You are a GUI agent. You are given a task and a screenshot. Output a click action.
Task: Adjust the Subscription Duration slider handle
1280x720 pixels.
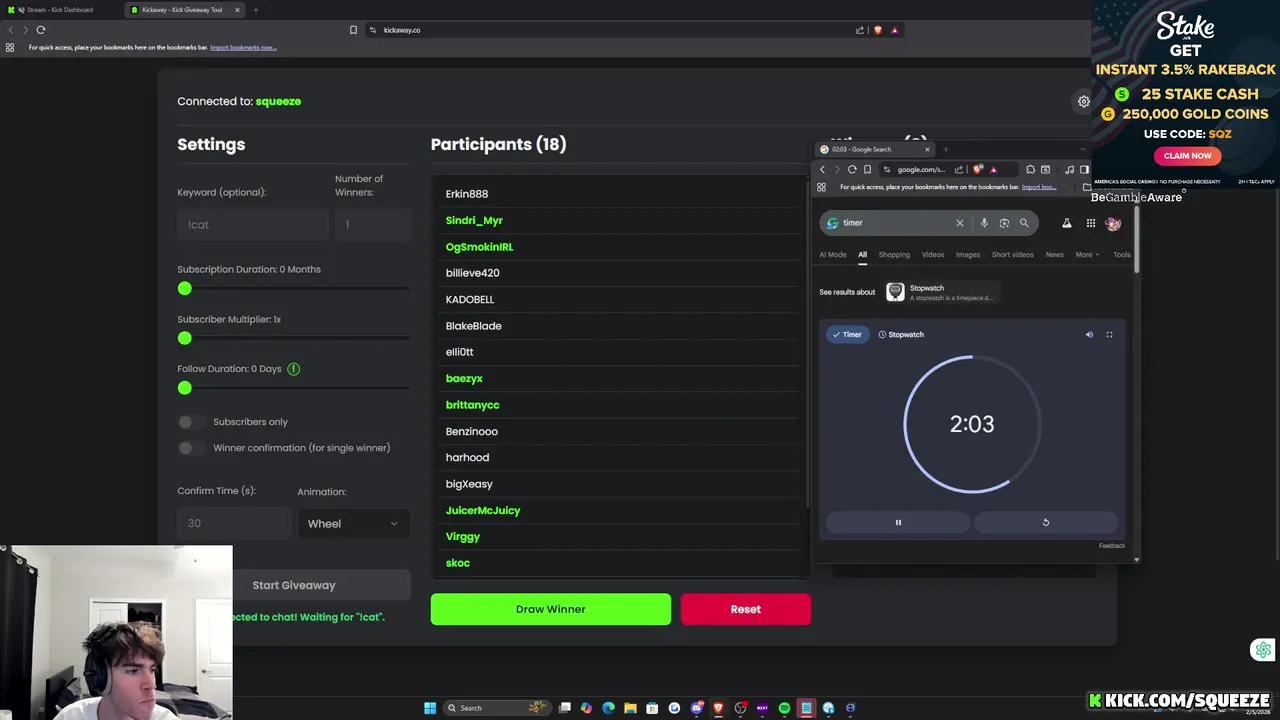point(184,288)
